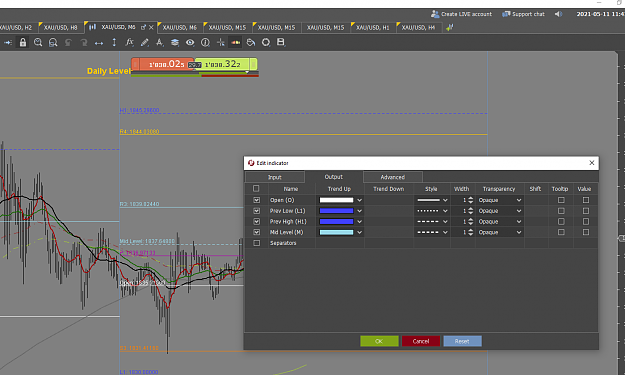The image size is (625, 375).
Task: Switch to the Input tab
Action: click(x=275, y=177)
